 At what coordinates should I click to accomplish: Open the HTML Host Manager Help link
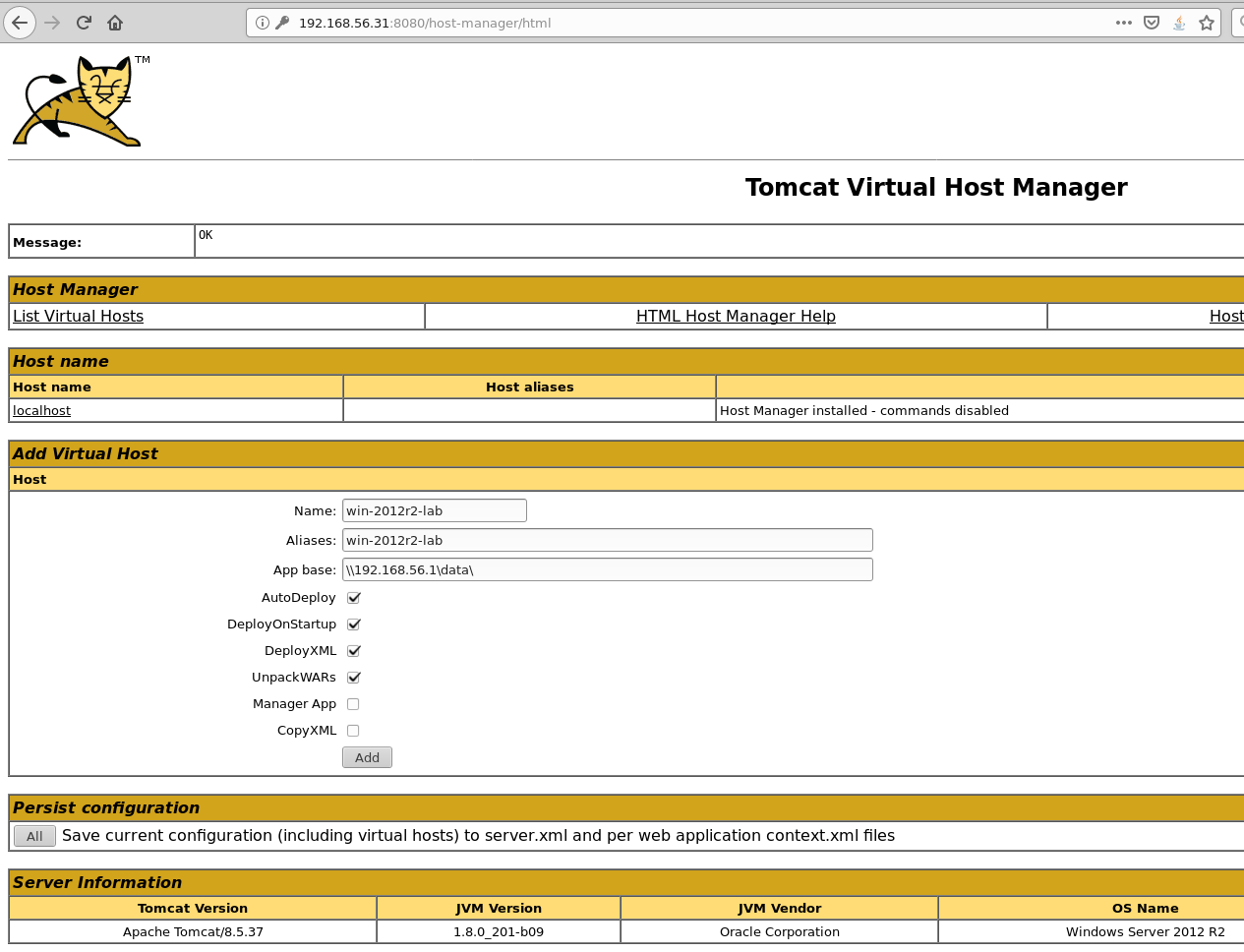(x=736, y=316)
